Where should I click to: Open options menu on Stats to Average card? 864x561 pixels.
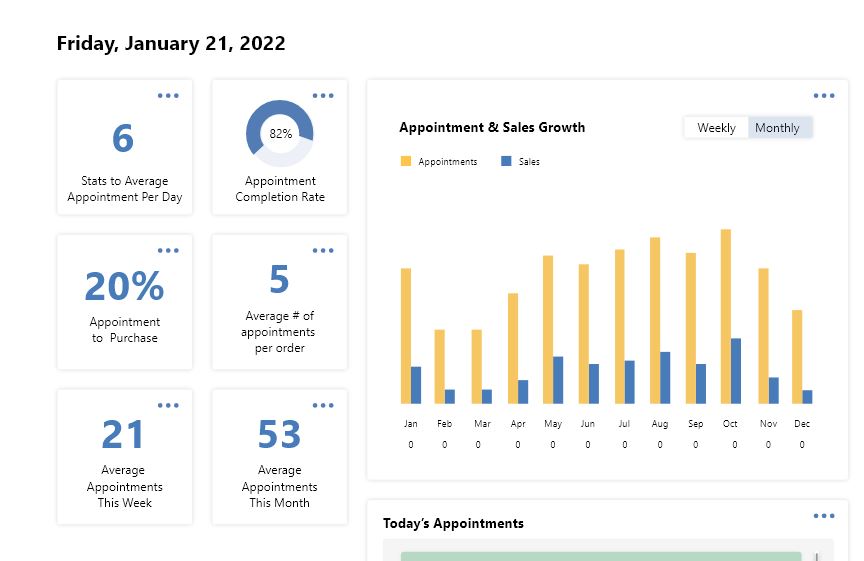click(168, 96)
